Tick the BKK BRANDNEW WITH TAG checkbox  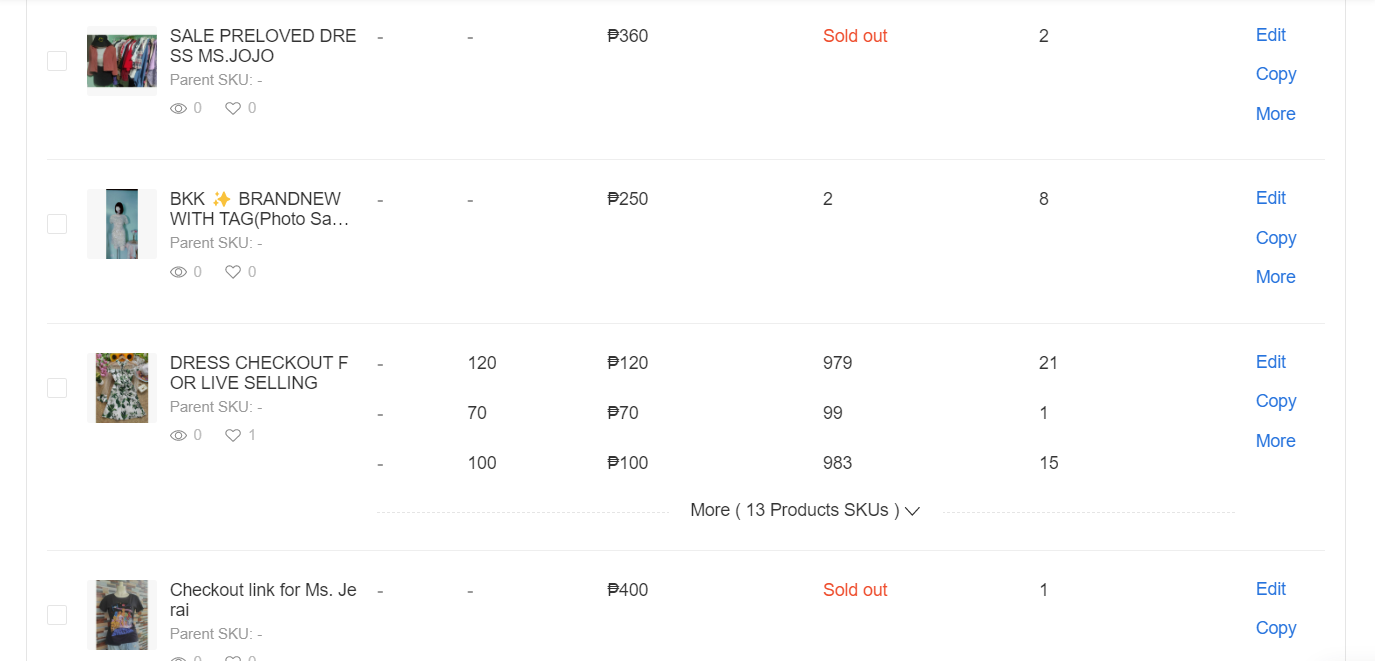57,224
